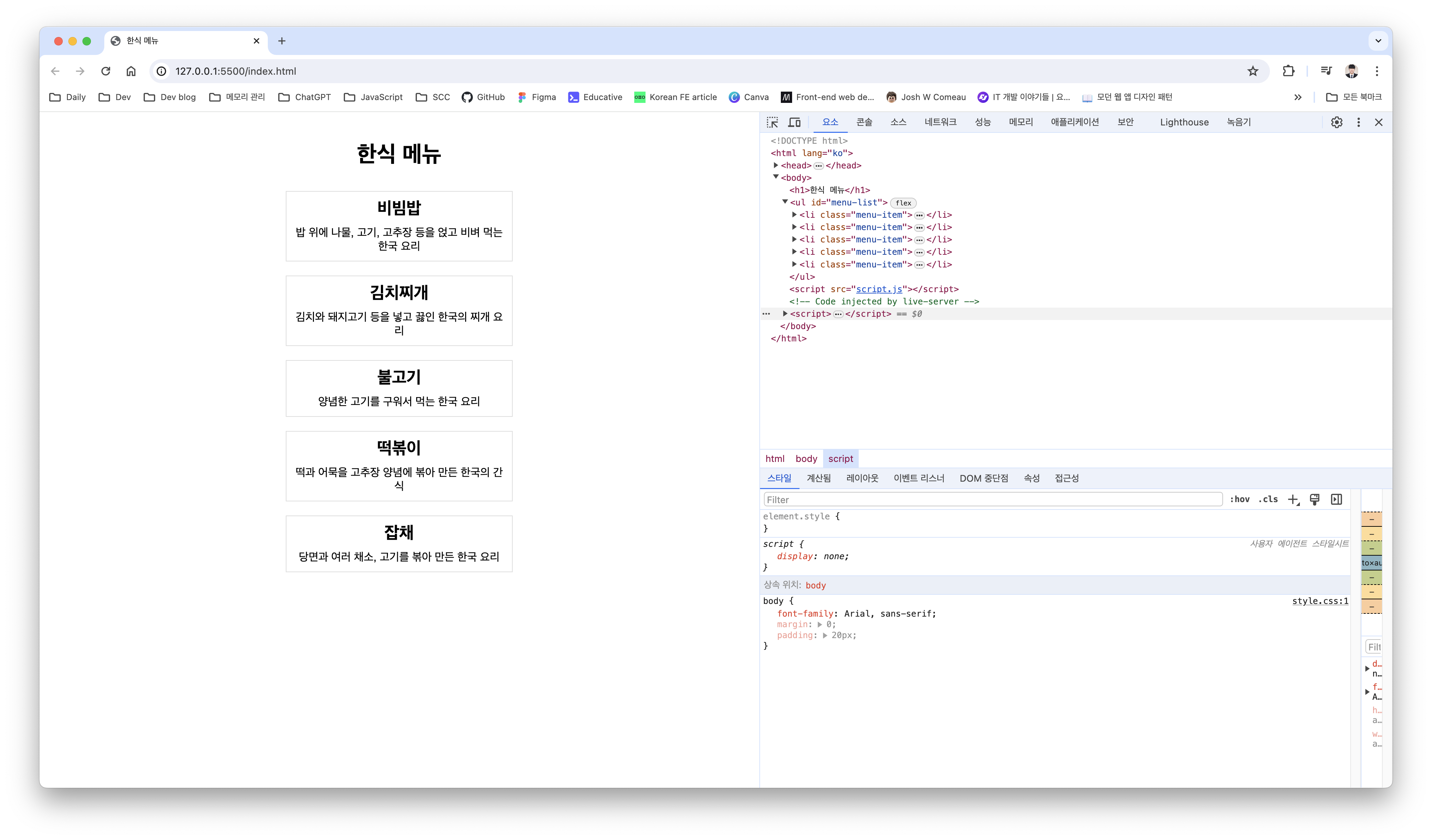
Task: Open Chrome three-dot menu
Action: pos(1377,71)
